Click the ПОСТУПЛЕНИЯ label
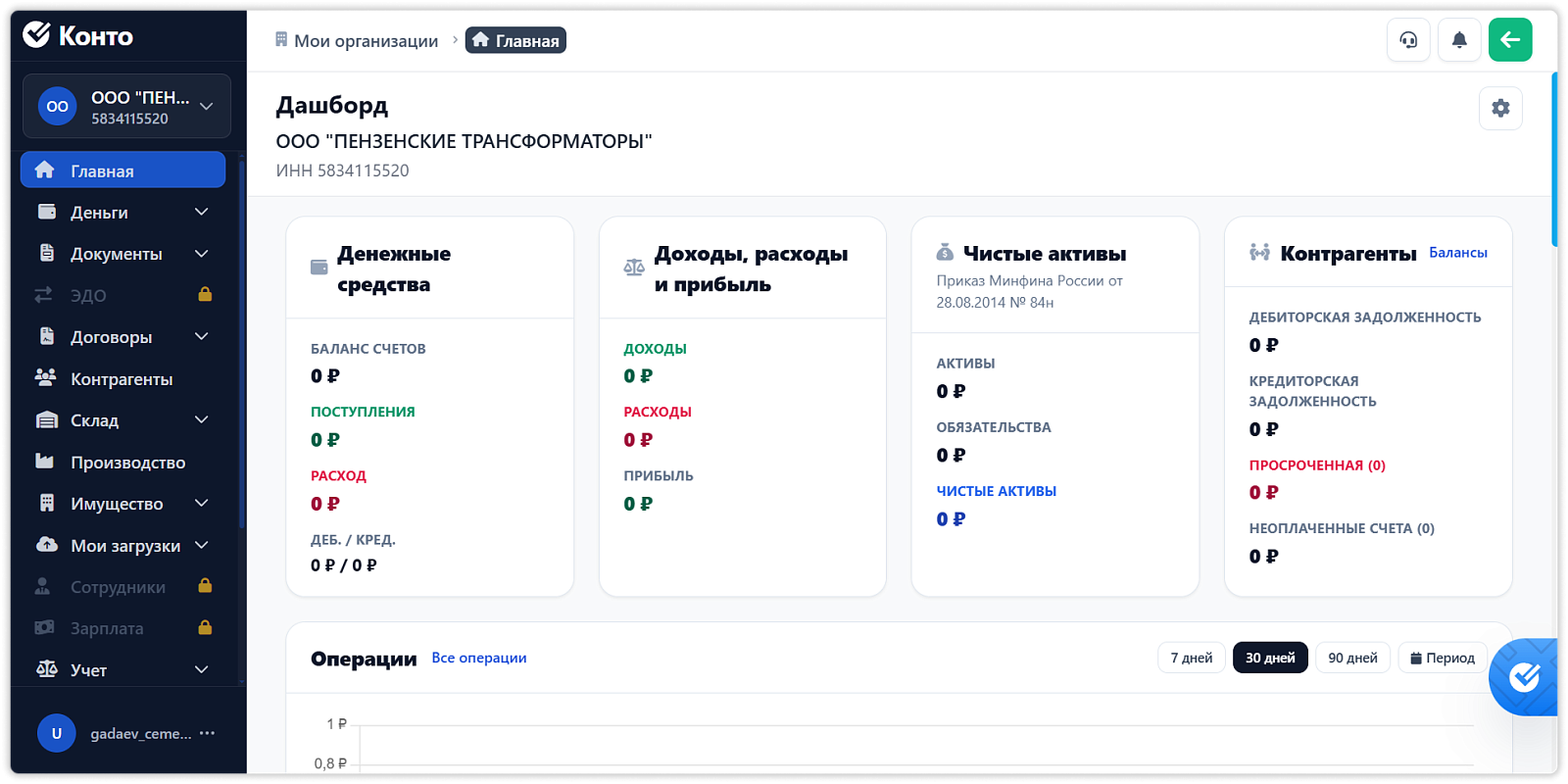1568x784 pixels. click(363, 412)
